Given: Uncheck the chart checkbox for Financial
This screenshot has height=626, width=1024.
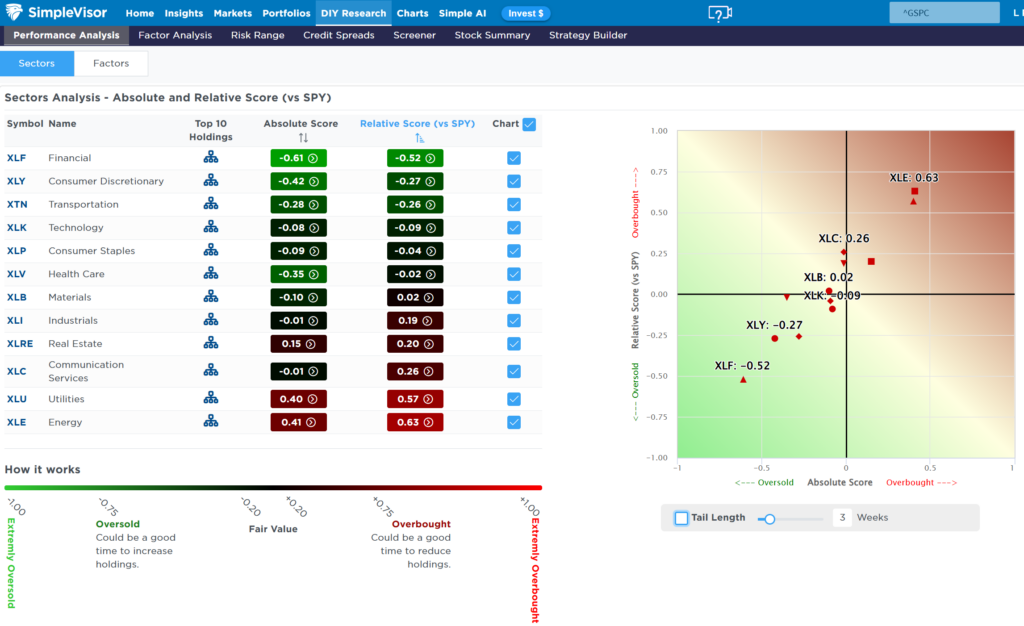Looking at the screenshot, I should click(x=514, y=158).
